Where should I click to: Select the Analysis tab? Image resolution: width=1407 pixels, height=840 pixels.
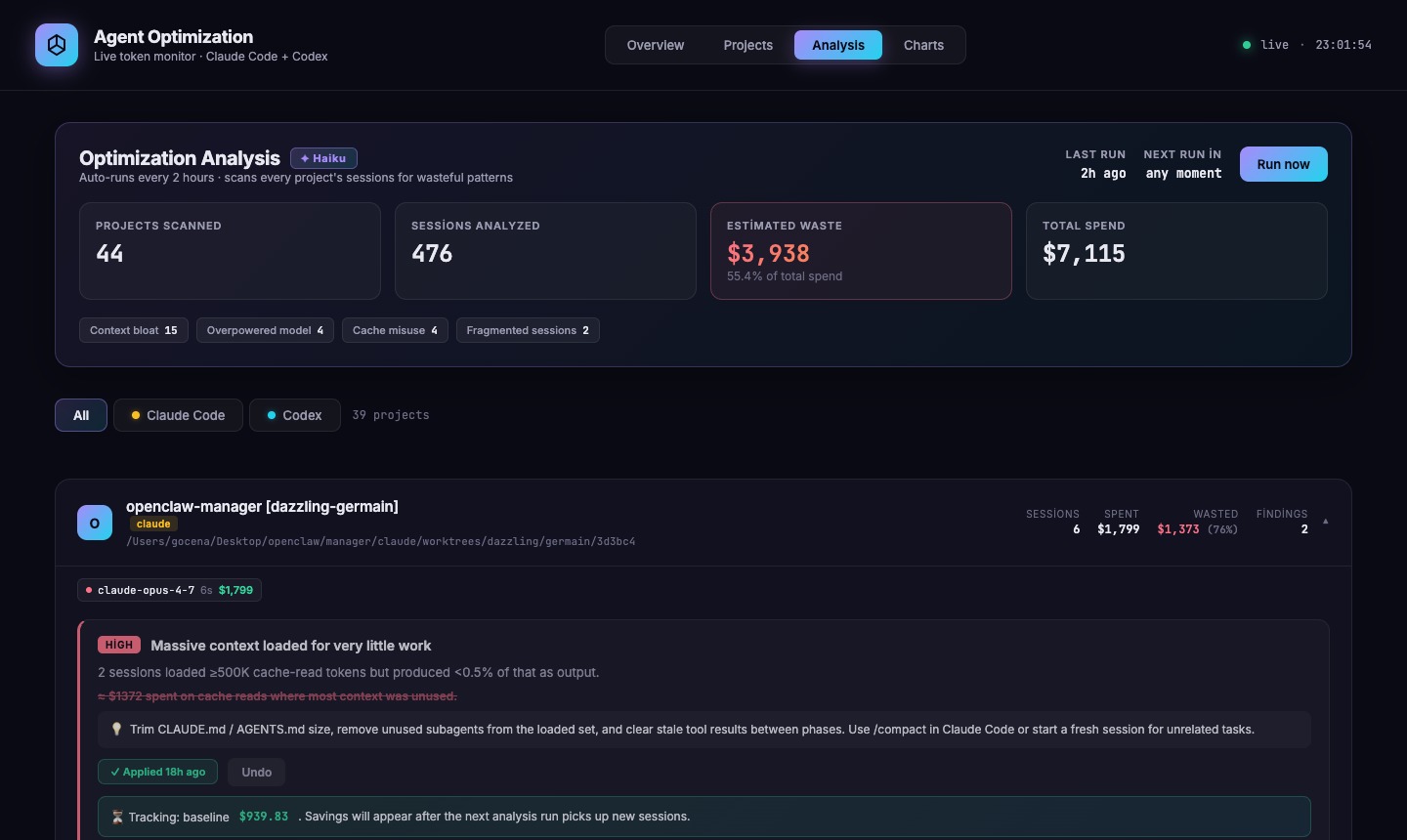(x=838, y=45)
